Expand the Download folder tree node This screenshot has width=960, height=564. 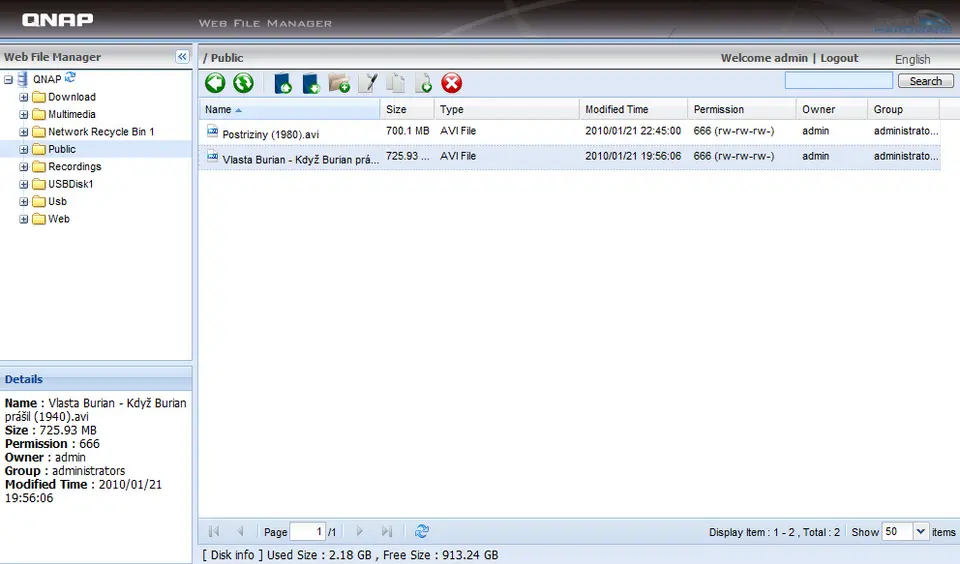pos(24,97)
